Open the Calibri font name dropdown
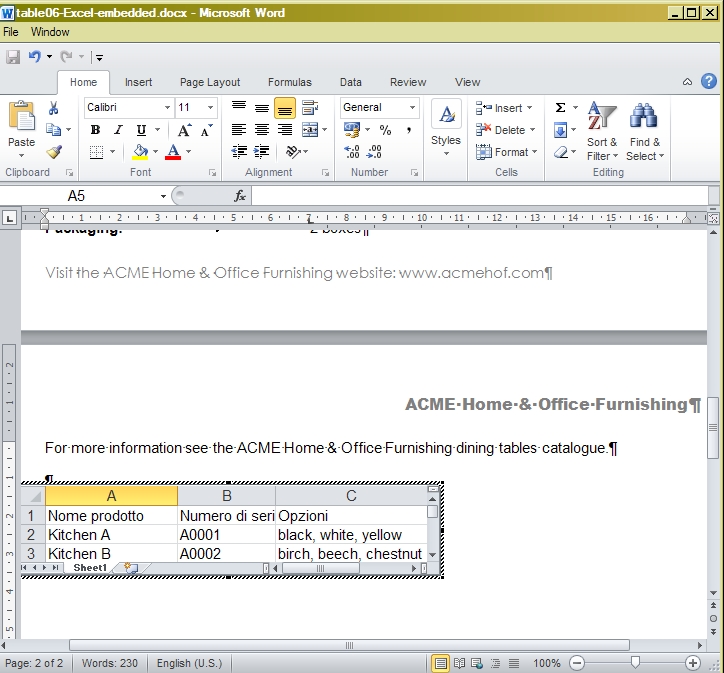The height and width of the screenshot is (673, 724). coord(167,108)
